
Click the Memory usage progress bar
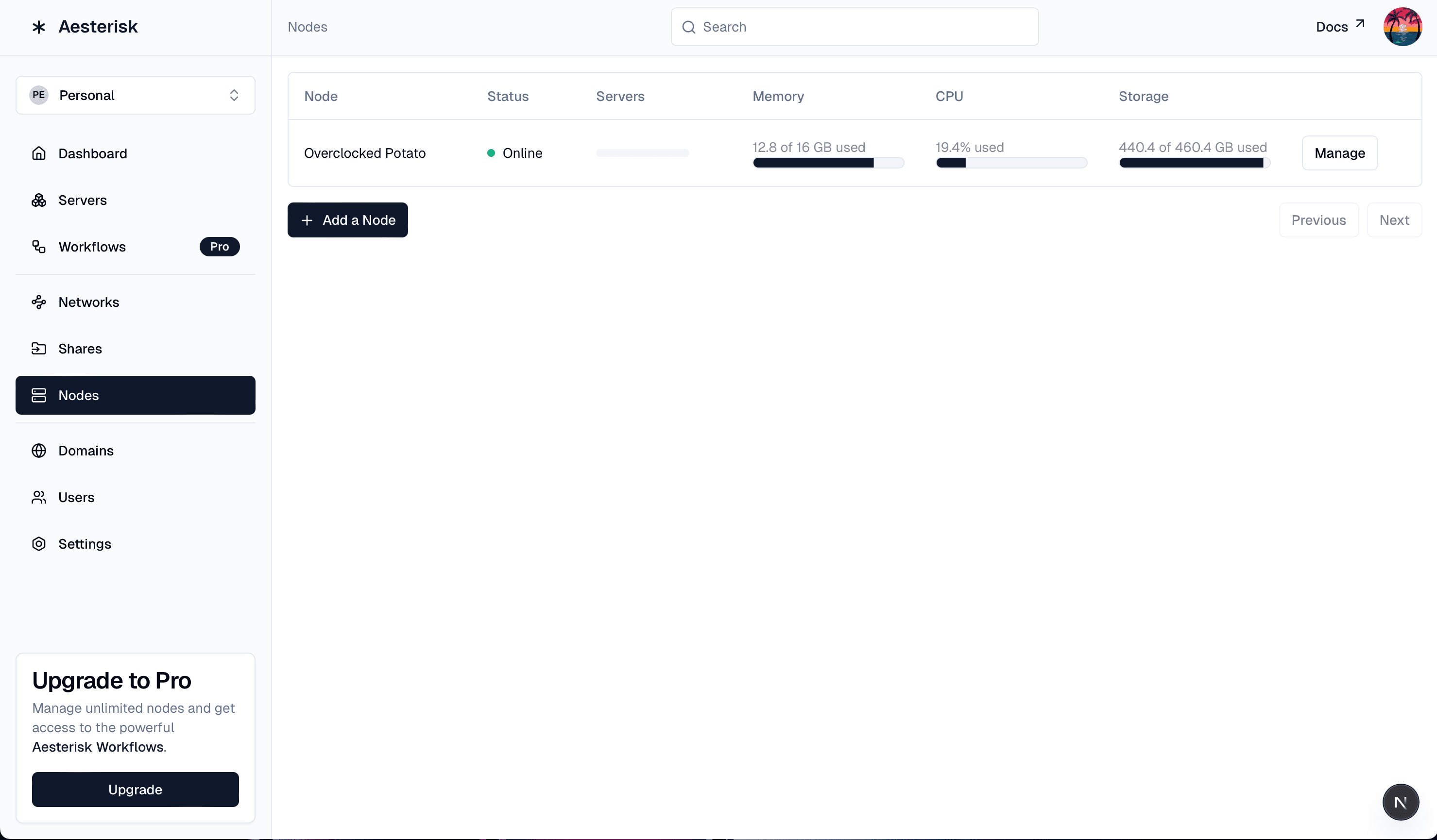coord(828,163)
